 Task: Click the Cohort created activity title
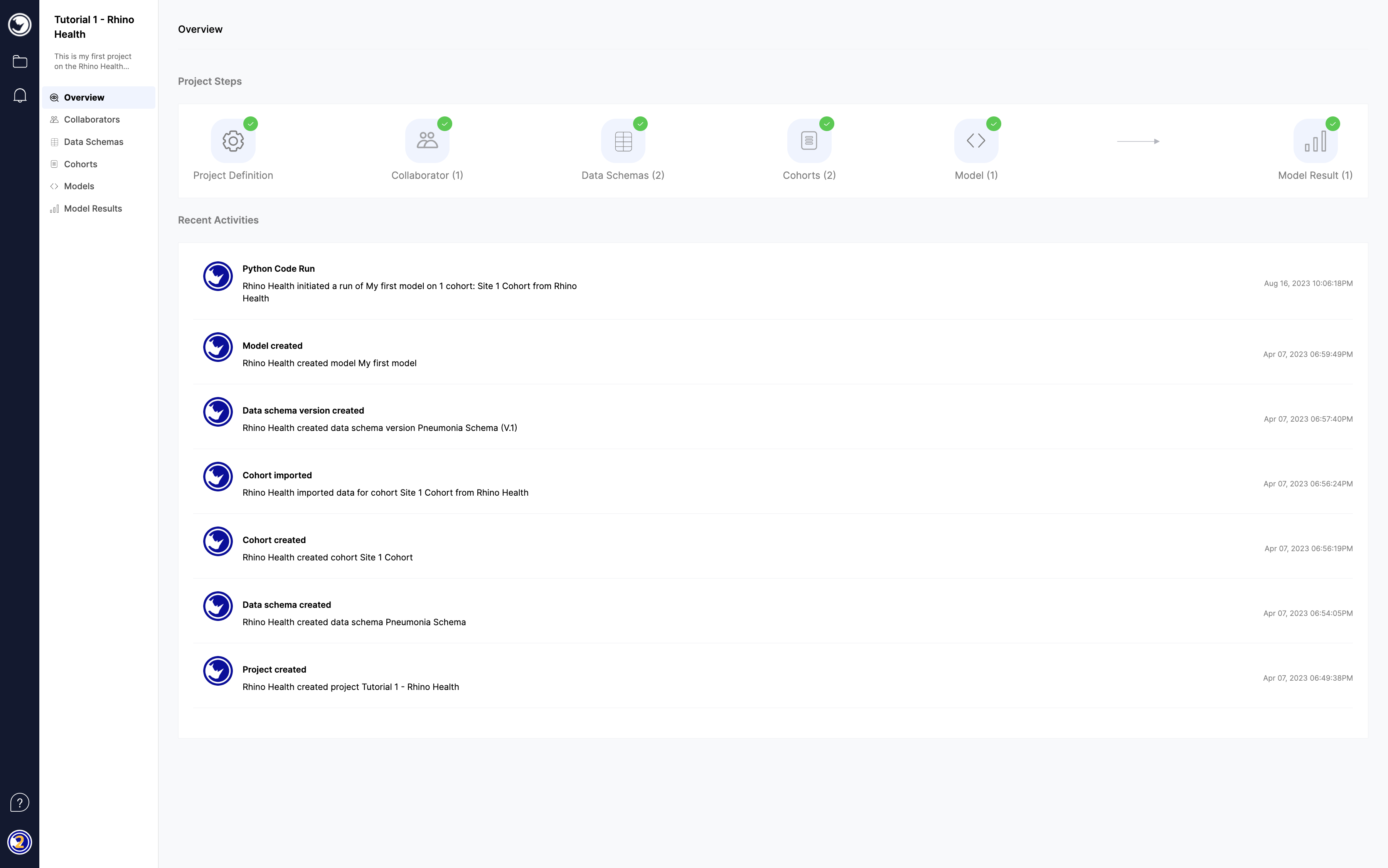pyautogui.click(x=274, y=540)
